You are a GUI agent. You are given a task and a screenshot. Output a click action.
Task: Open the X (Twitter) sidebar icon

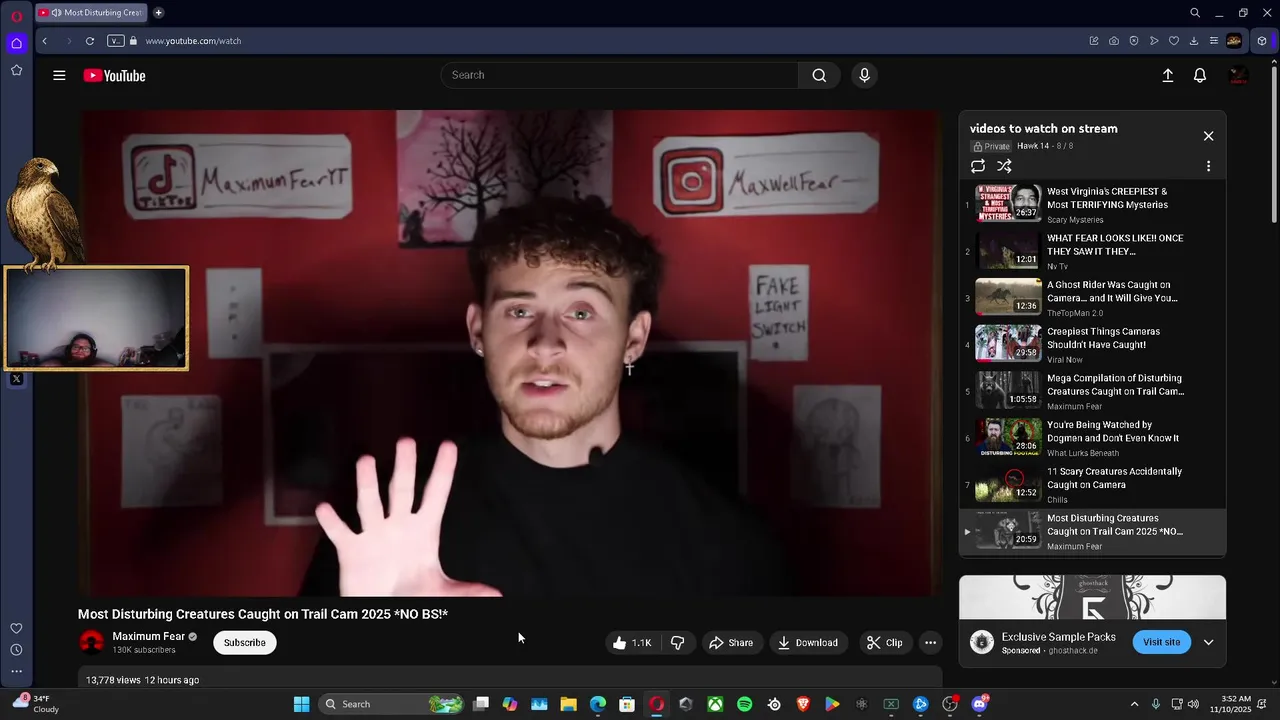[x=16, y=379]
